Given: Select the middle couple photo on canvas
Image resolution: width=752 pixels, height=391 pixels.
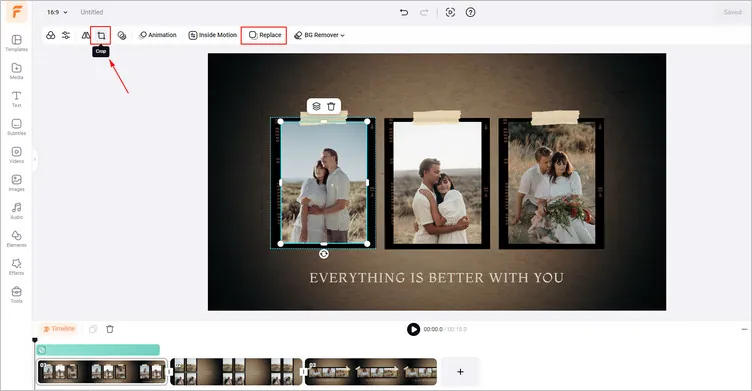Looking at the screenshot, I should [437, 183].
